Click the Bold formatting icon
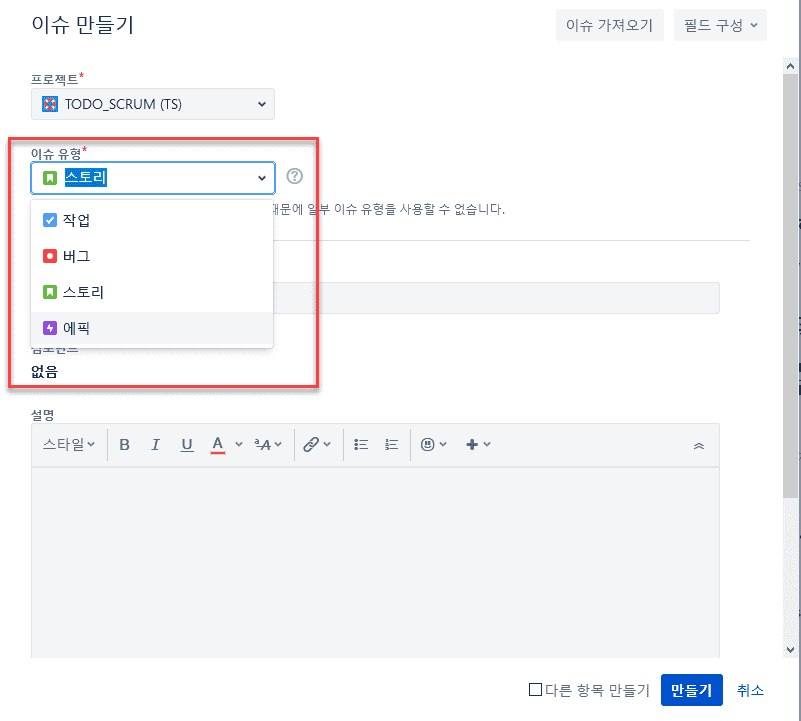Viewport: 801px width, 721px height. [x=124, y=445]
